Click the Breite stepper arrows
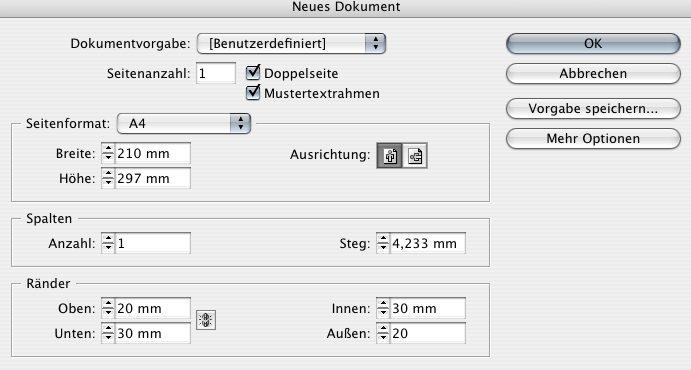The image size is (691, 370). [108, 153]
